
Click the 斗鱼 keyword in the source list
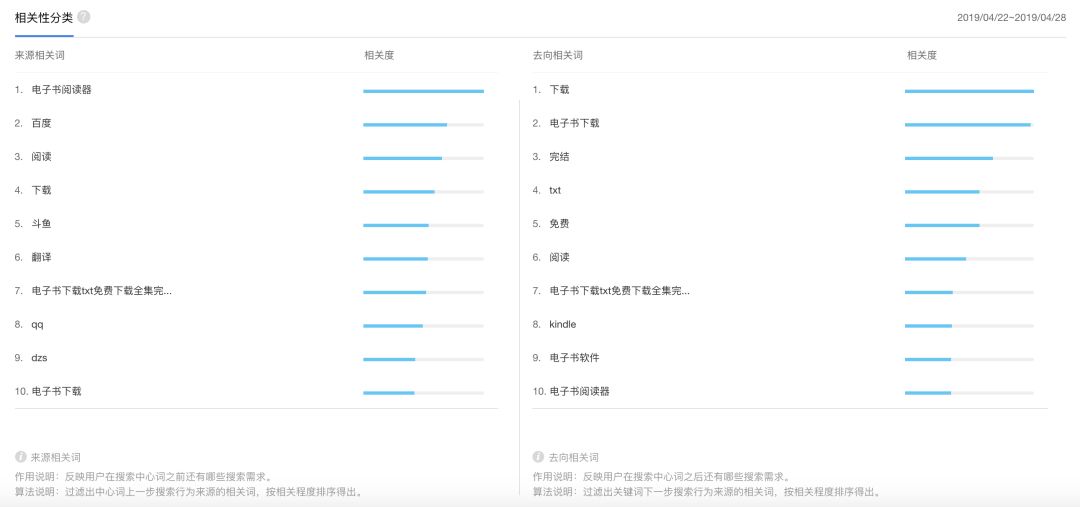(41, 224)
